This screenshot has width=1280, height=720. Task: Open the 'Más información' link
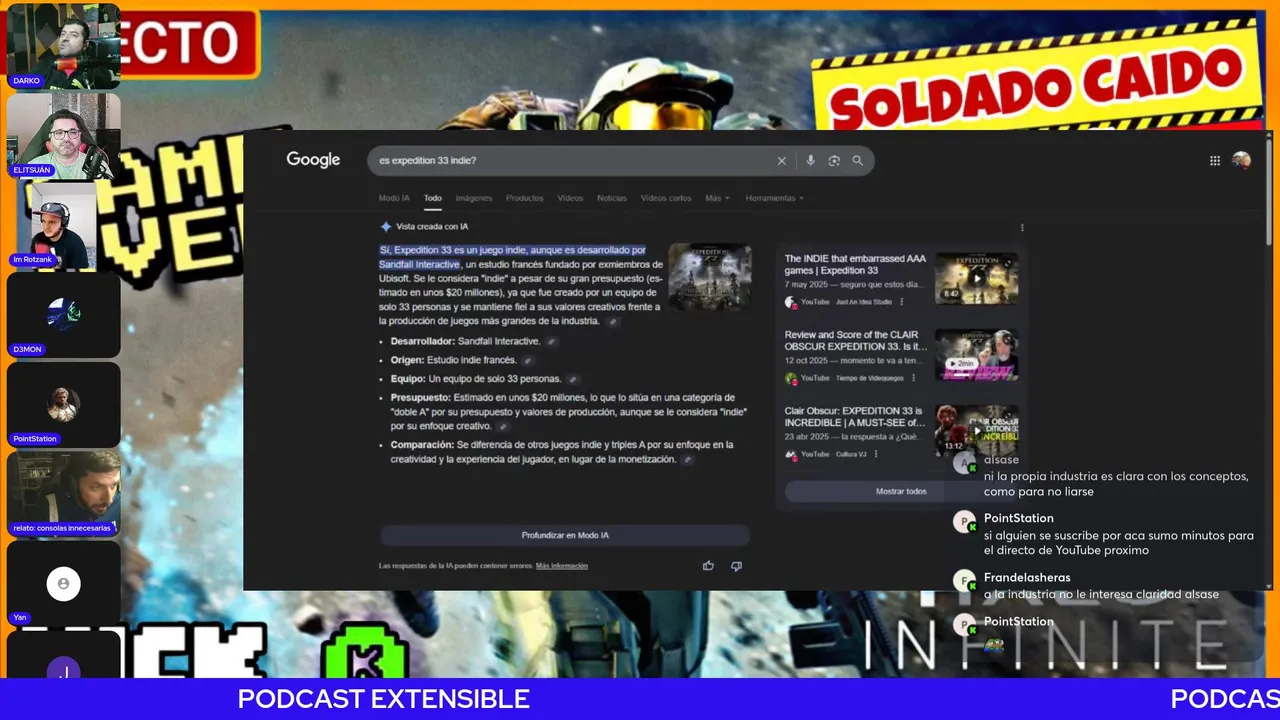562,566
